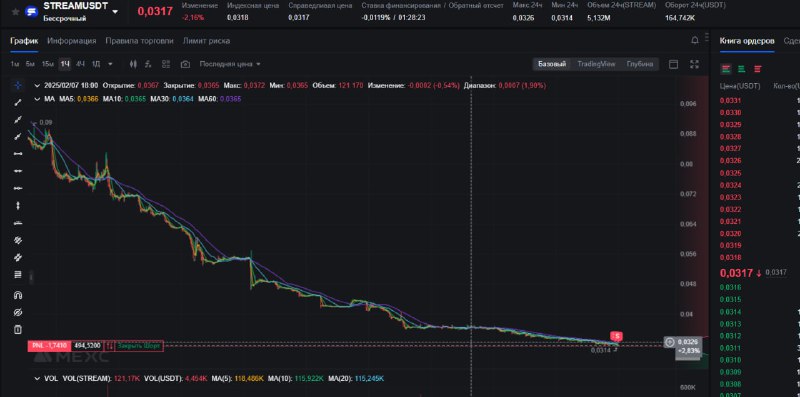Click the 0,0326 price axis label

pyautogui.click(x=689, y=342)
